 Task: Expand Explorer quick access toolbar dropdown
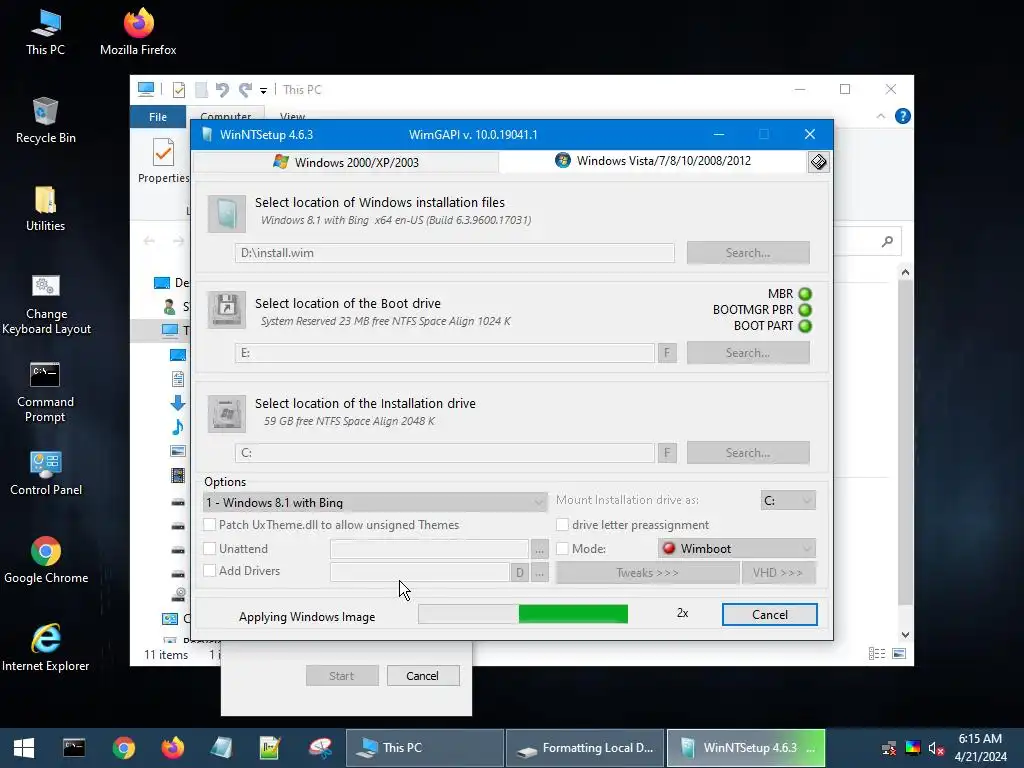(263, 90)
